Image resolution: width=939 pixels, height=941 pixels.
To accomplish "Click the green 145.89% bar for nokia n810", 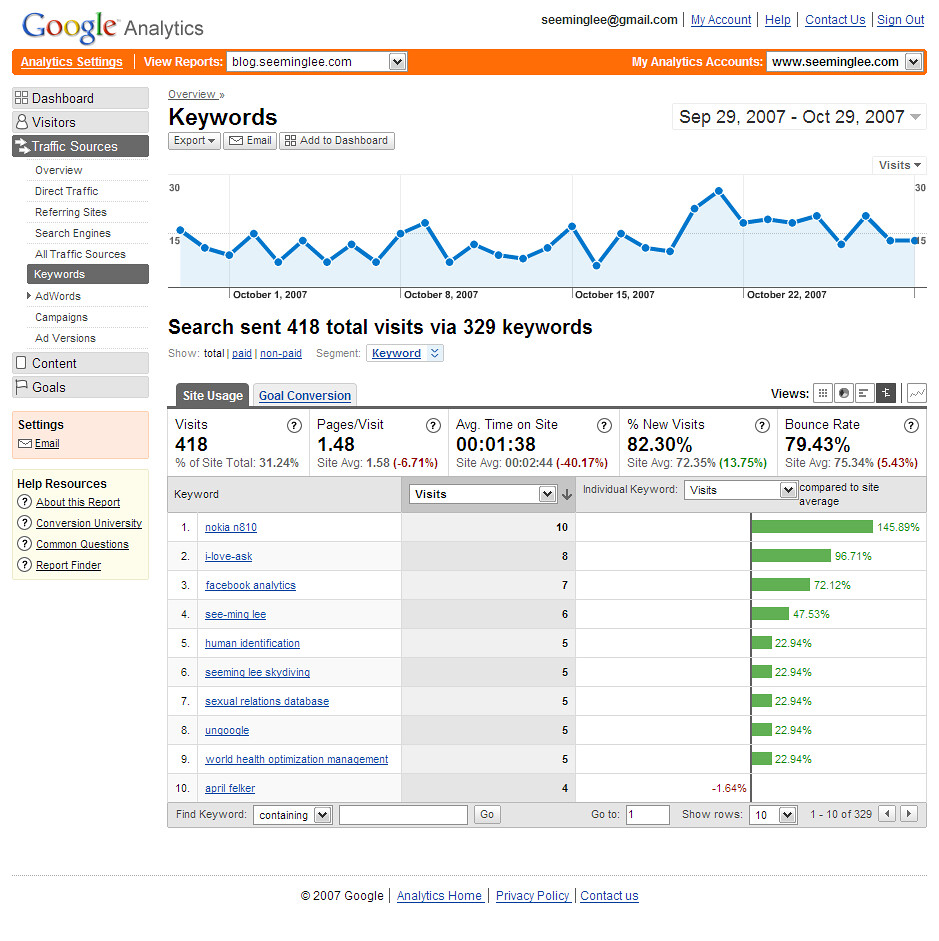I will click(812, 527).
